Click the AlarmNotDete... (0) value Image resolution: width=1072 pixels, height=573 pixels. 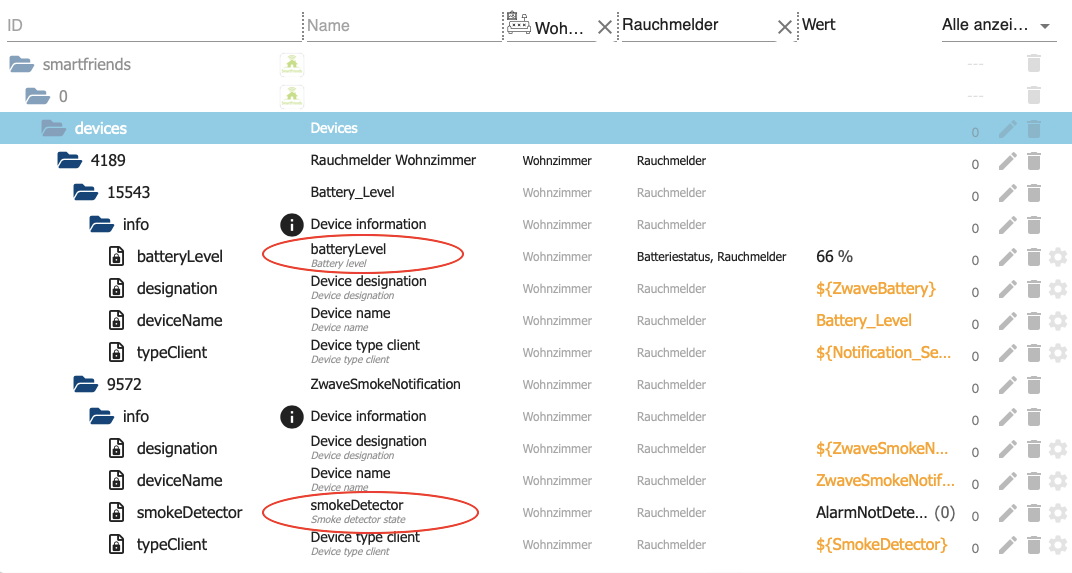click(885, 512)
